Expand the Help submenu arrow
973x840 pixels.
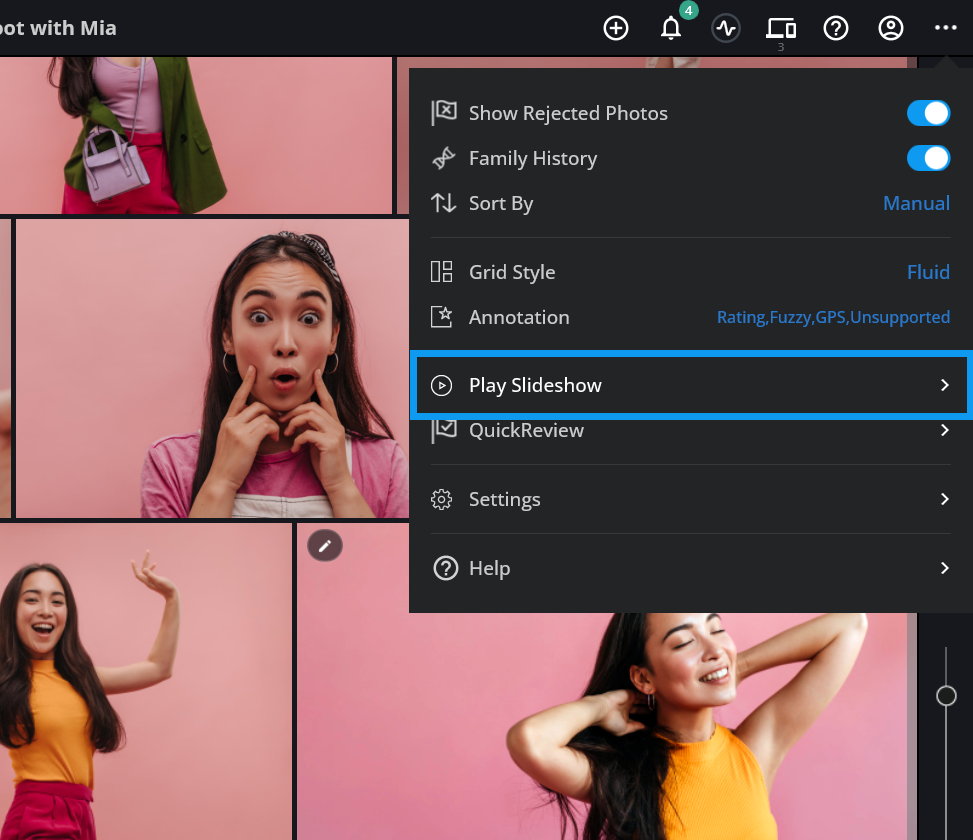(x=944, y=568)
